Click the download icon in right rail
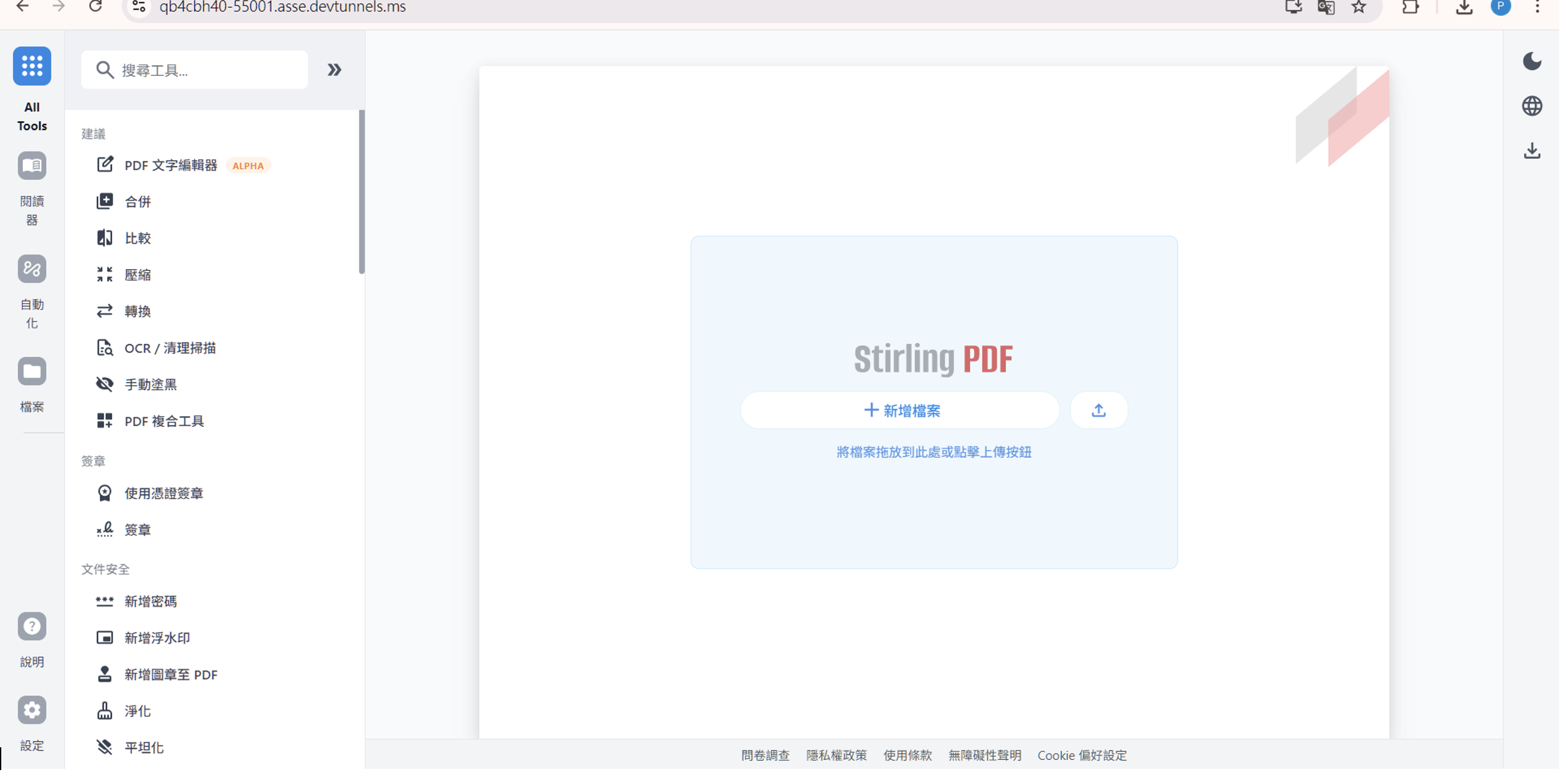Image resolution: width=1561 pixels, height=784 pixels. 1533,151
